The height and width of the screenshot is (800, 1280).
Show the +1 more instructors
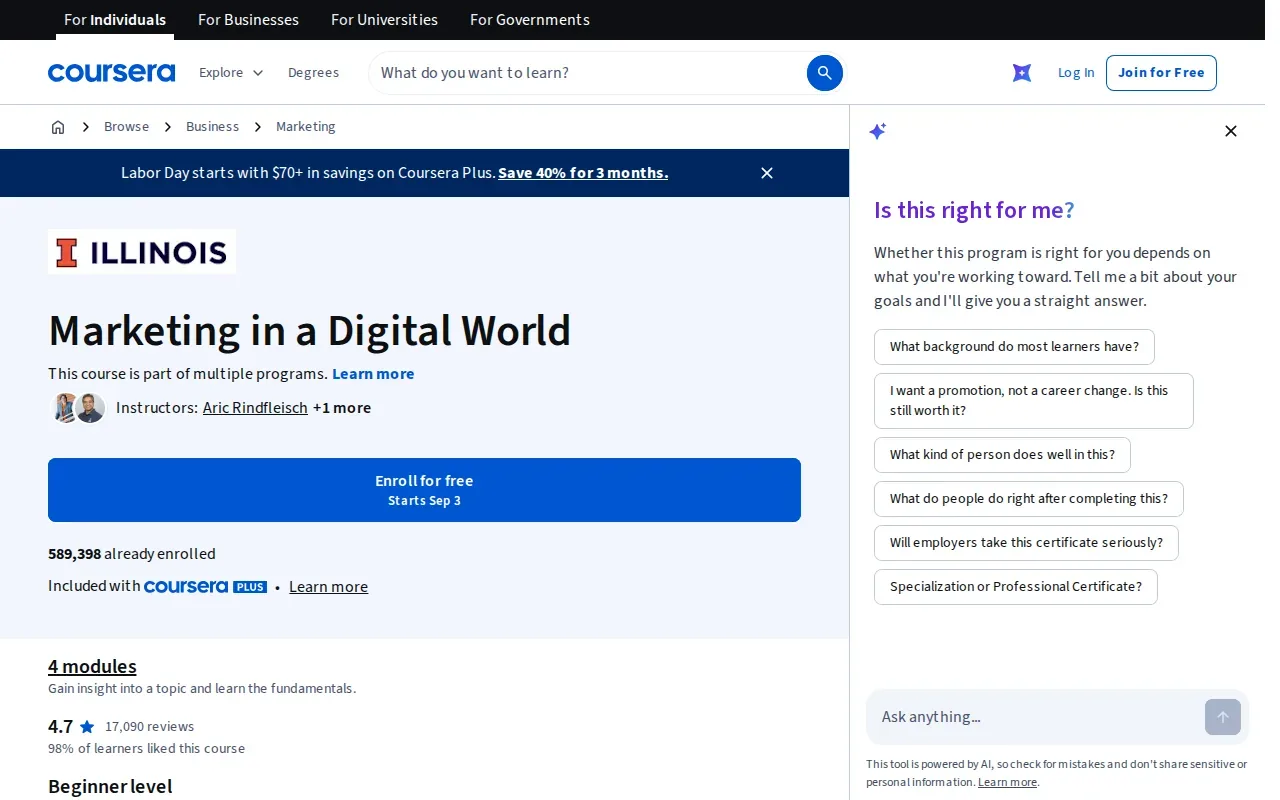342,408
